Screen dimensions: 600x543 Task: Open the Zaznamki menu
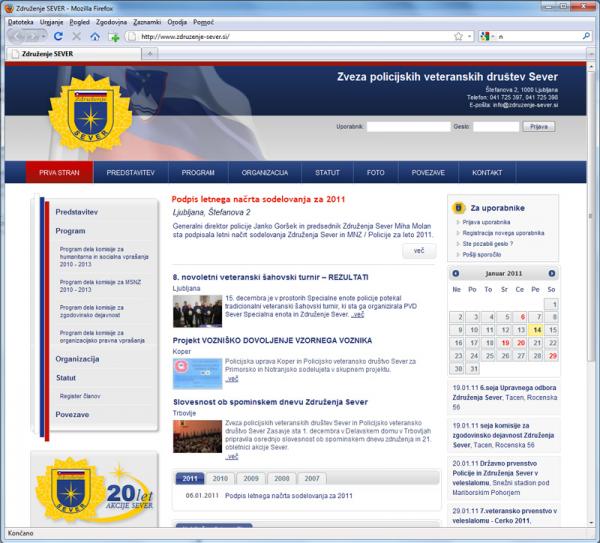(x=145, y=20)
